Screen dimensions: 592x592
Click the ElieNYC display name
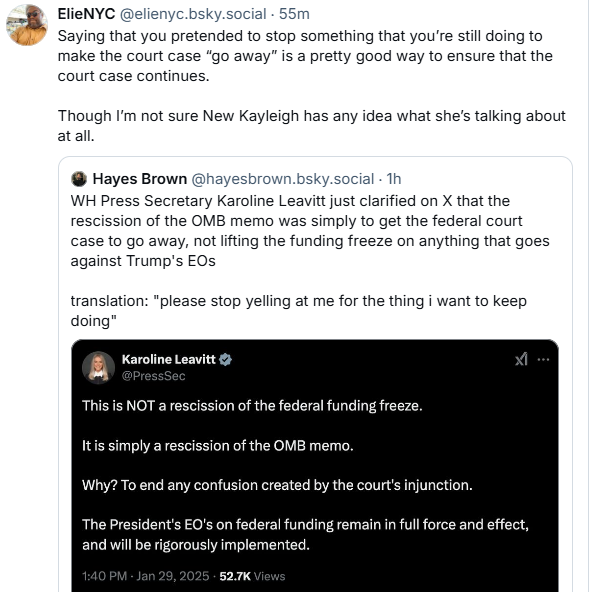(x=86, y=14)
